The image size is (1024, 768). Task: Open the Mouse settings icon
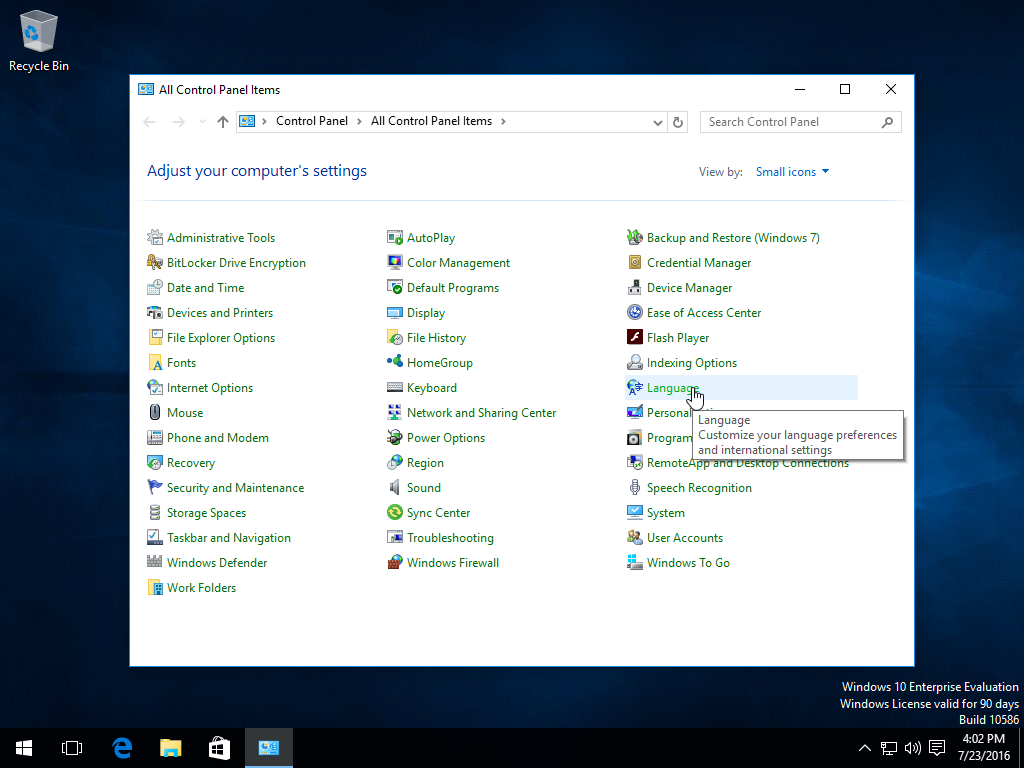click(155, 412)
